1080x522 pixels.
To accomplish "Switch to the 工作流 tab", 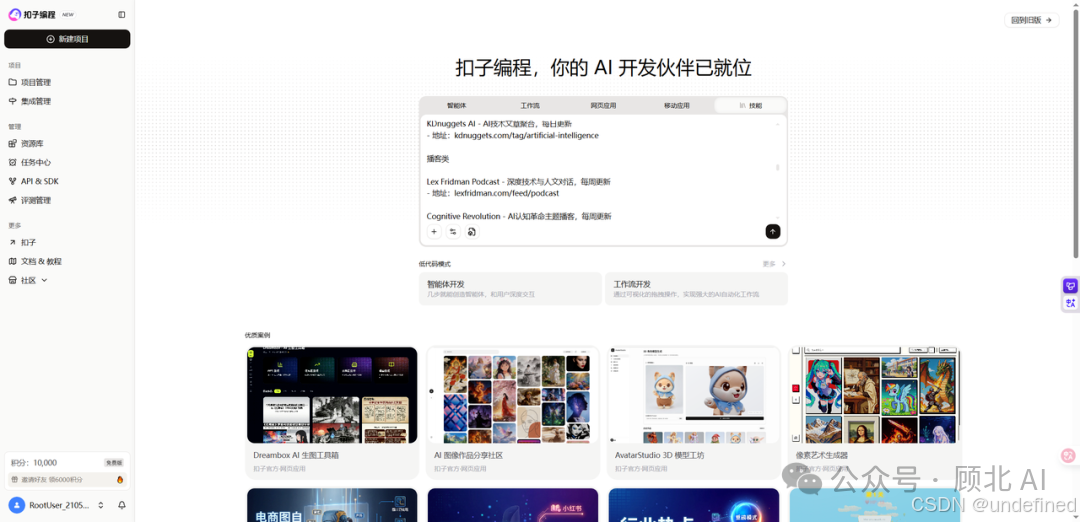I will coord(530,106).
